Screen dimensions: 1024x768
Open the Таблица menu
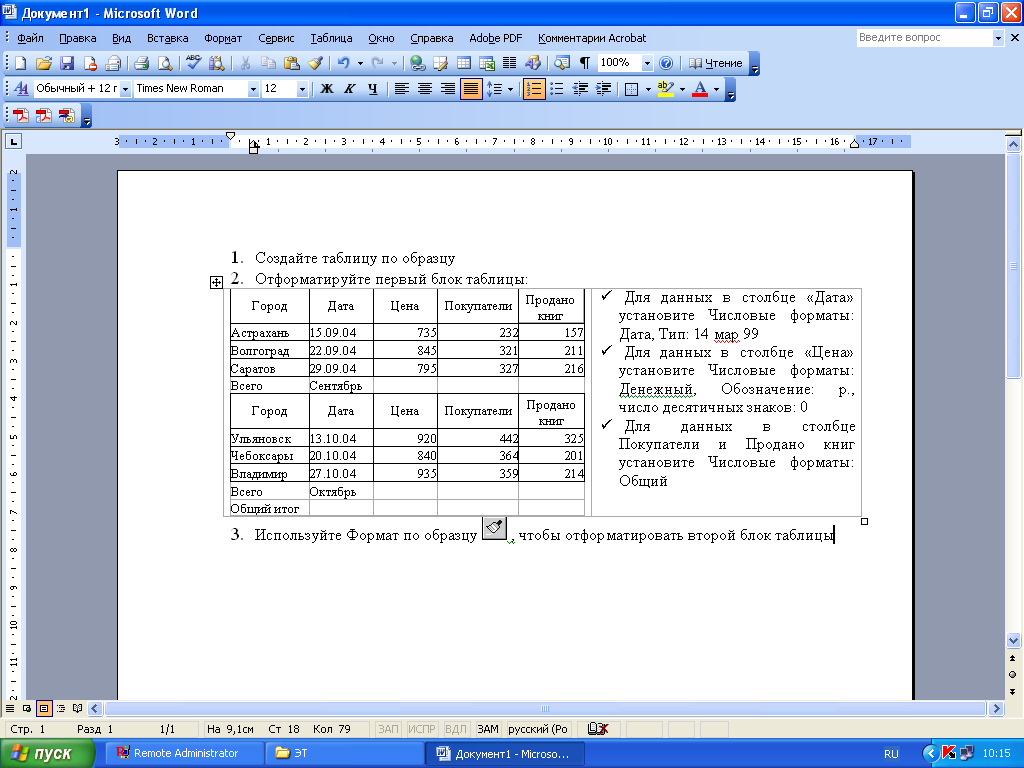(x=331, y=38)
